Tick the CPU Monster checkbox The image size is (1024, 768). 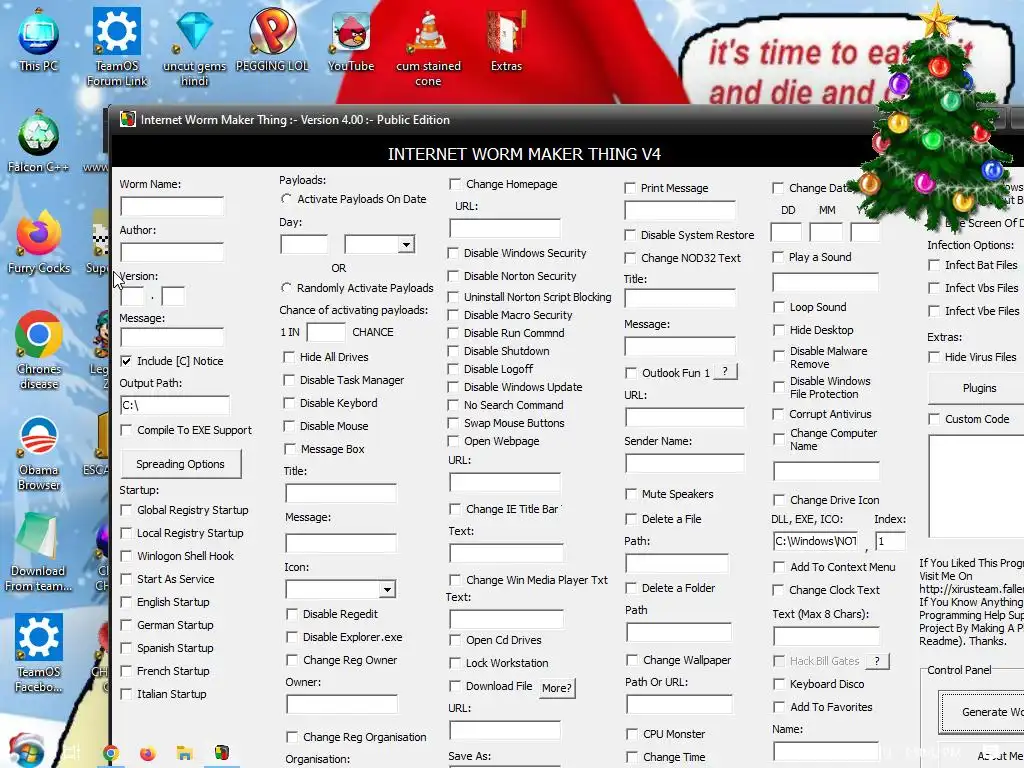point(632,734)
